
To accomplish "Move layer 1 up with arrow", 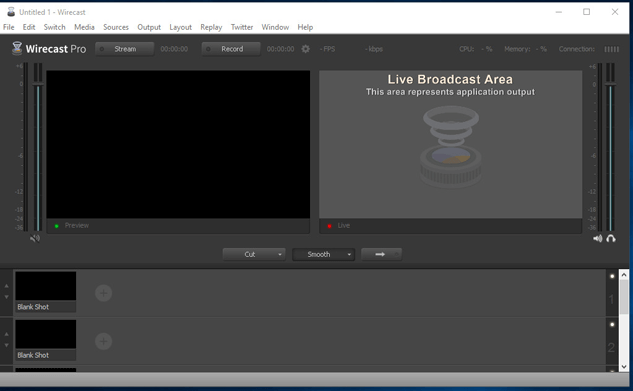I will 6,286.
